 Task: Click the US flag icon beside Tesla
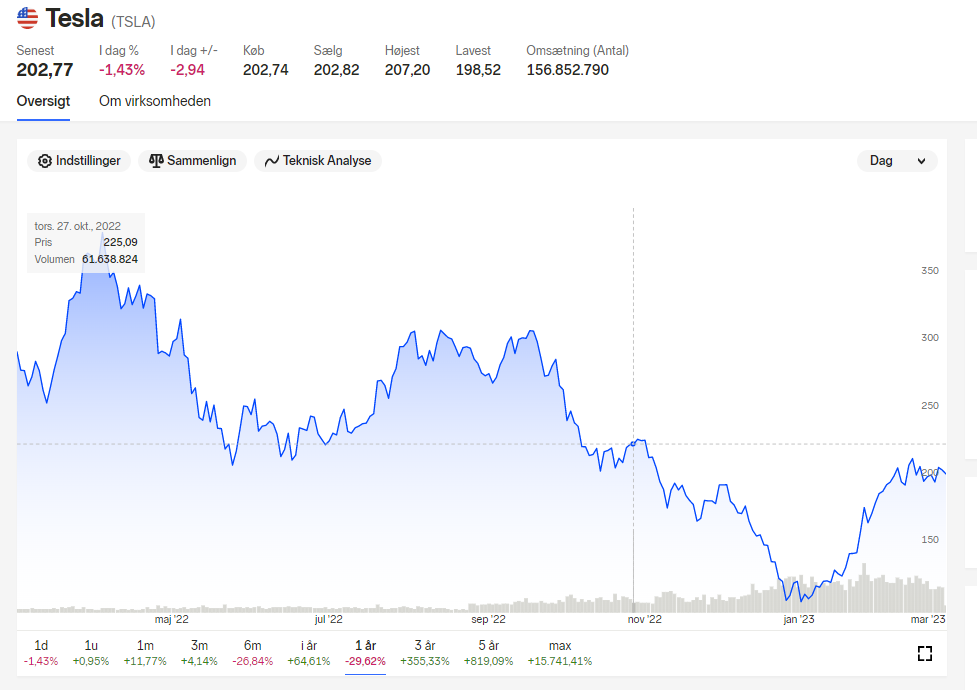click(27, 18)
